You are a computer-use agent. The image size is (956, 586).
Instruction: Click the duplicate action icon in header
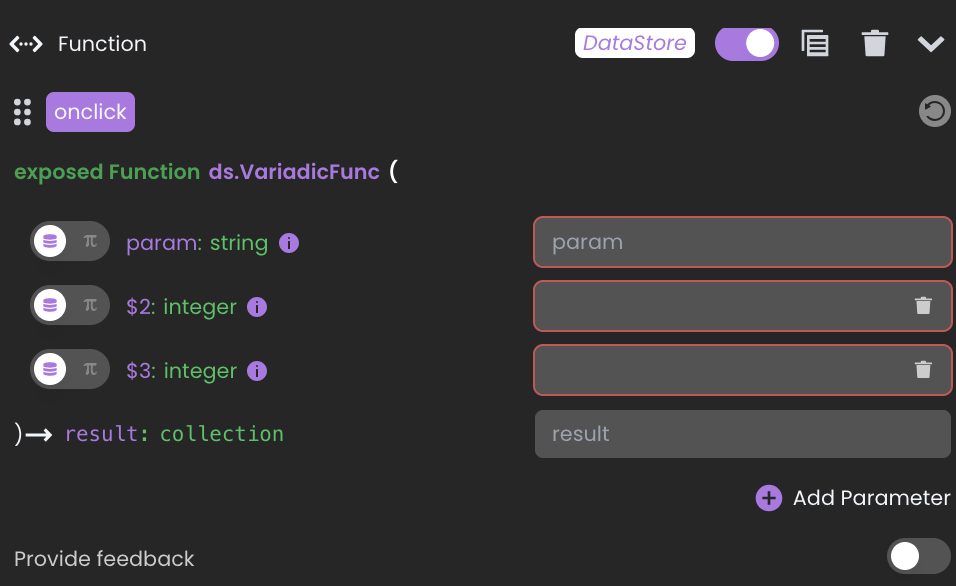[x=815, y=43]
